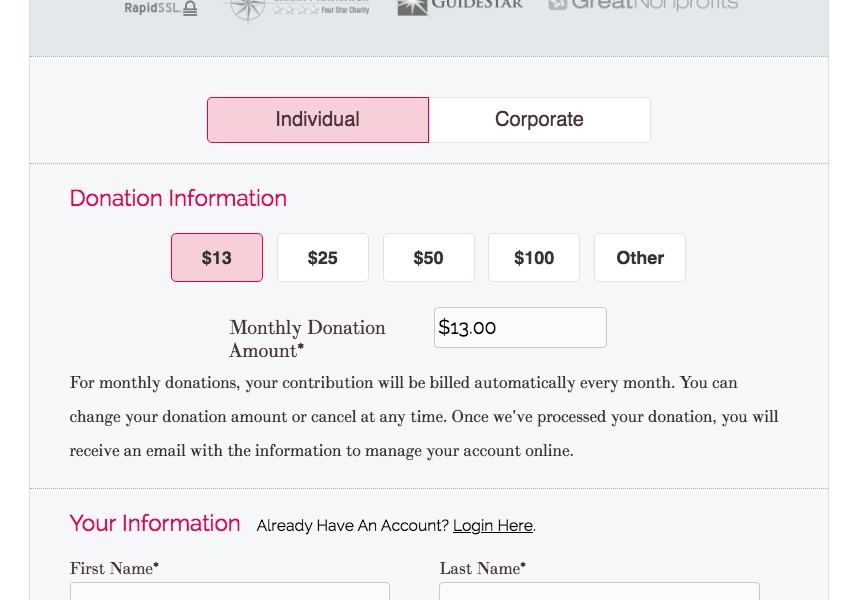Click the Already Have An Account text
The image size is (854, 600).
tap(352, 526)
